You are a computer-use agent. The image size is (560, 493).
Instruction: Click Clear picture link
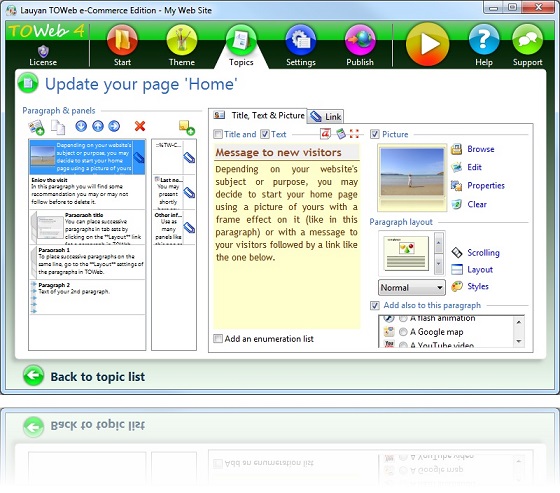coord(477,204)
